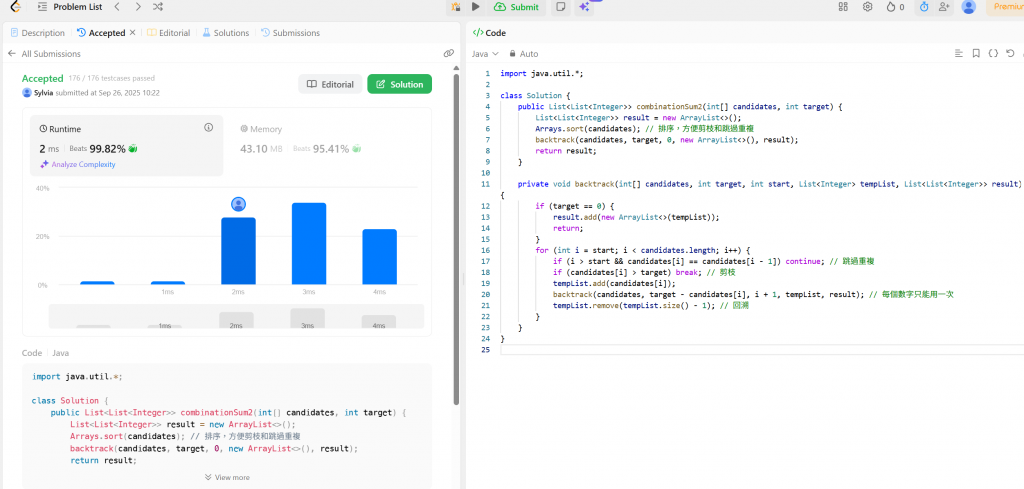Adjust the chart range mini-map slider
The width and height of the screenshot is (1024, 489).
click(236, 317)
